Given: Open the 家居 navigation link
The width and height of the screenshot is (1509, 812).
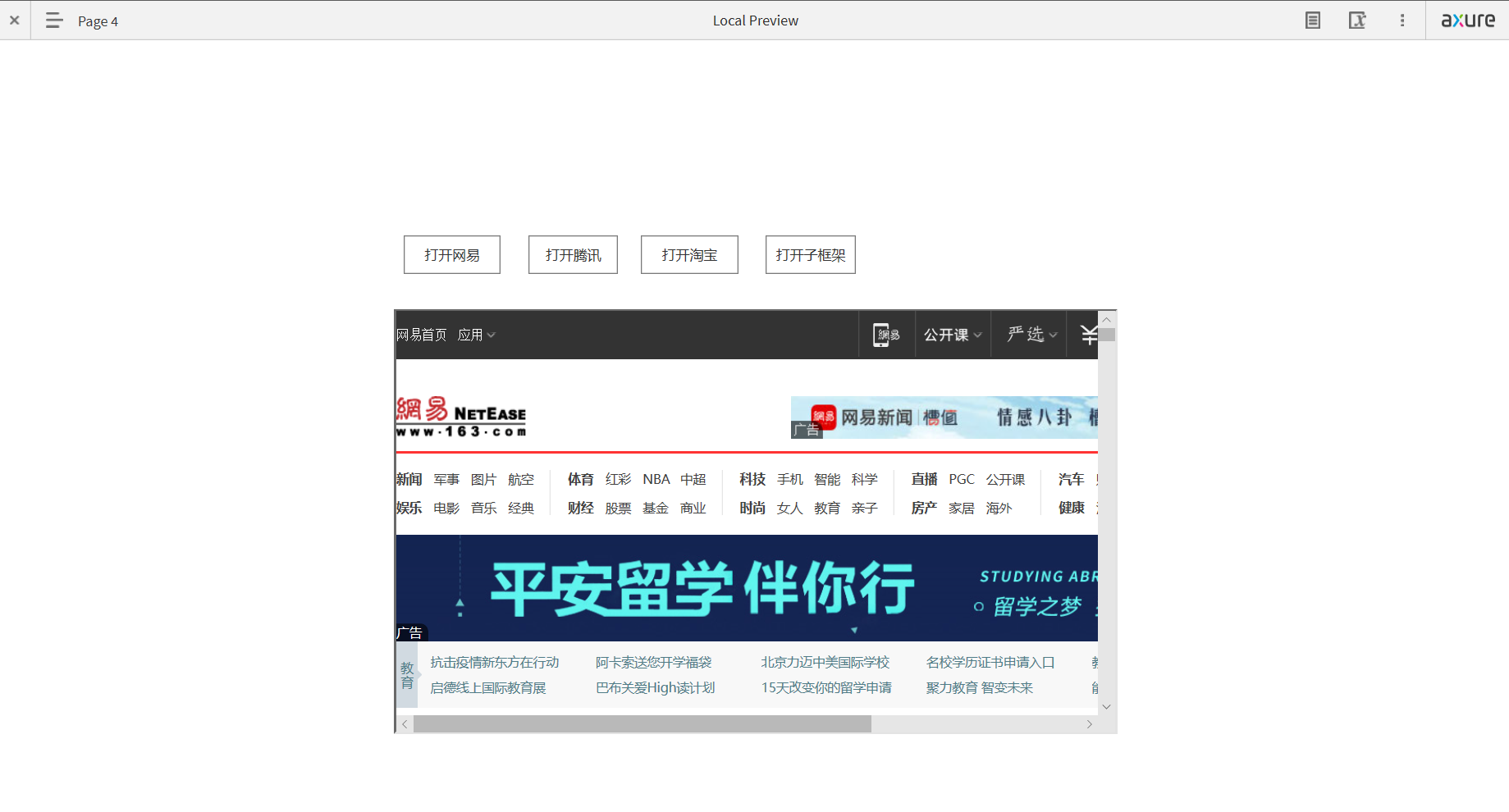Looking at the screenshot, I should point(962,508).
